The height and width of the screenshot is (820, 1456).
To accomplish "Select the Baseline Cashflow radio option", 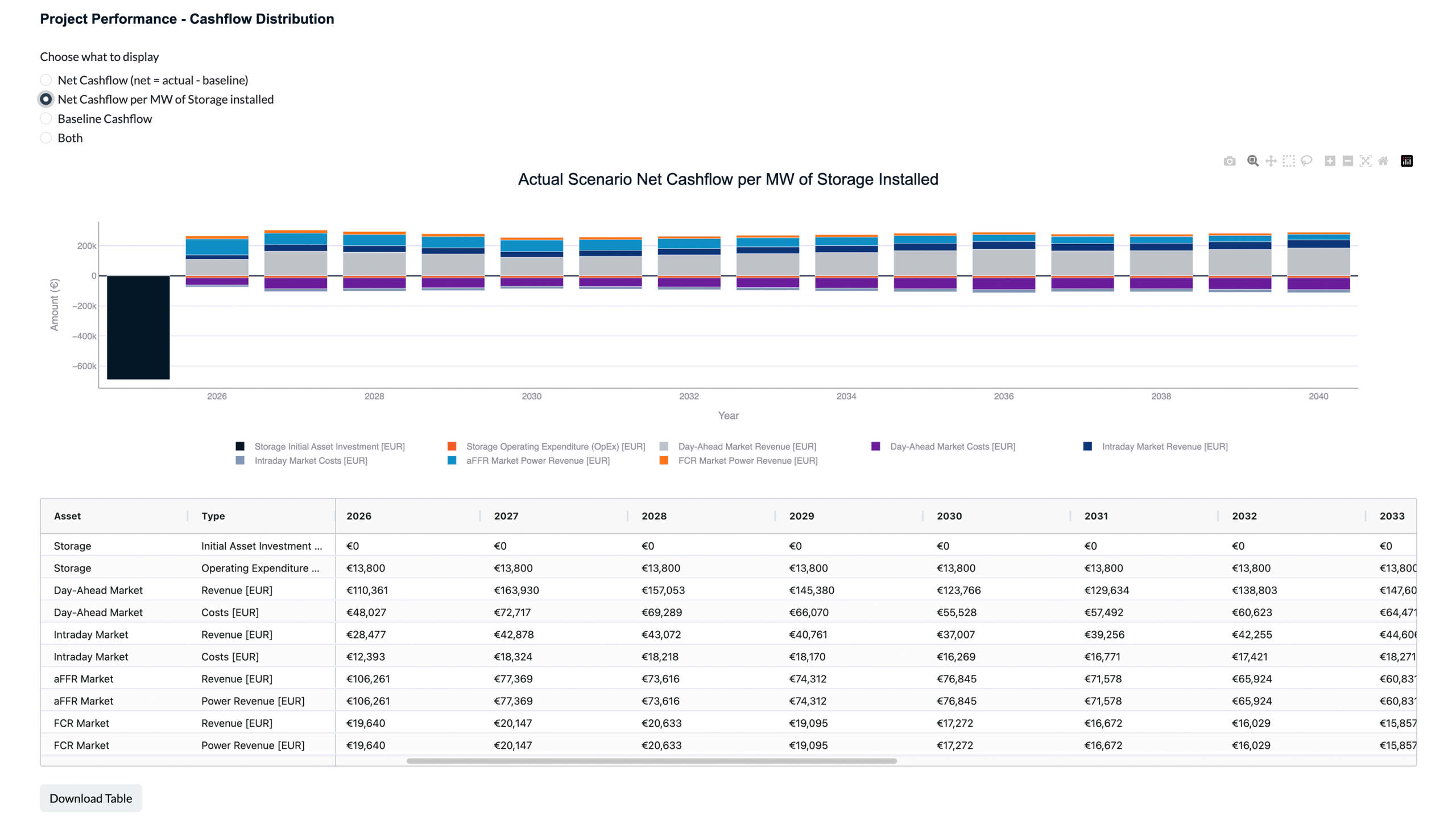I will 46,119.
